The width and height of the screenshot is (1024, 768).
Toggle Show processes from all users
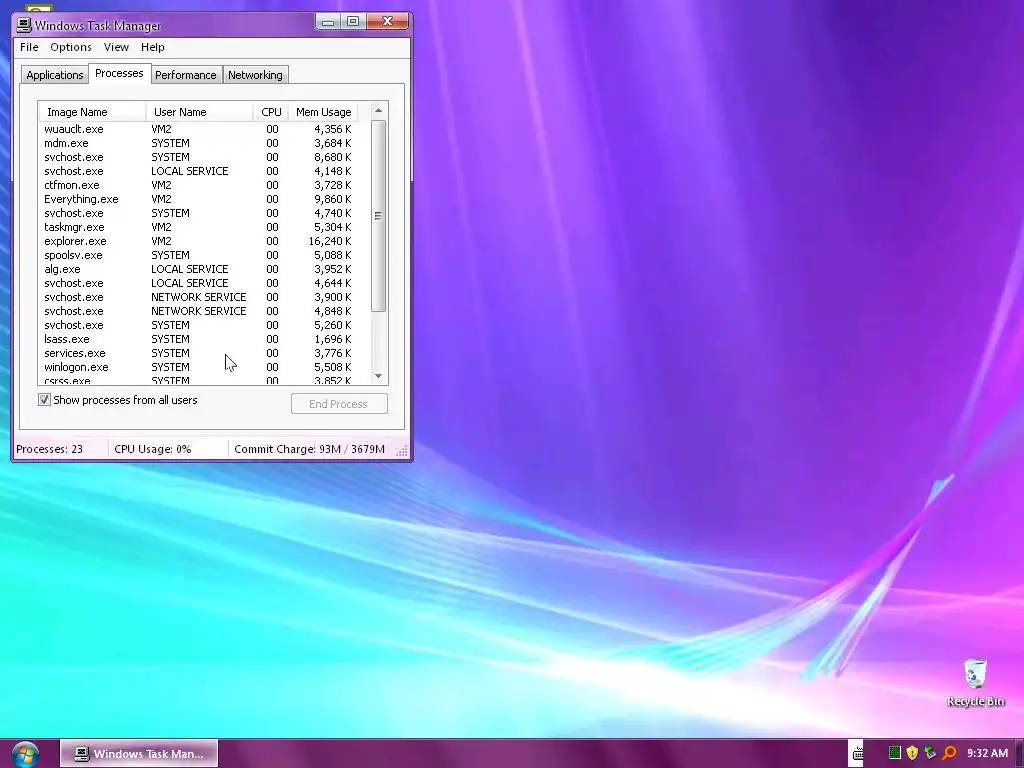44,400
